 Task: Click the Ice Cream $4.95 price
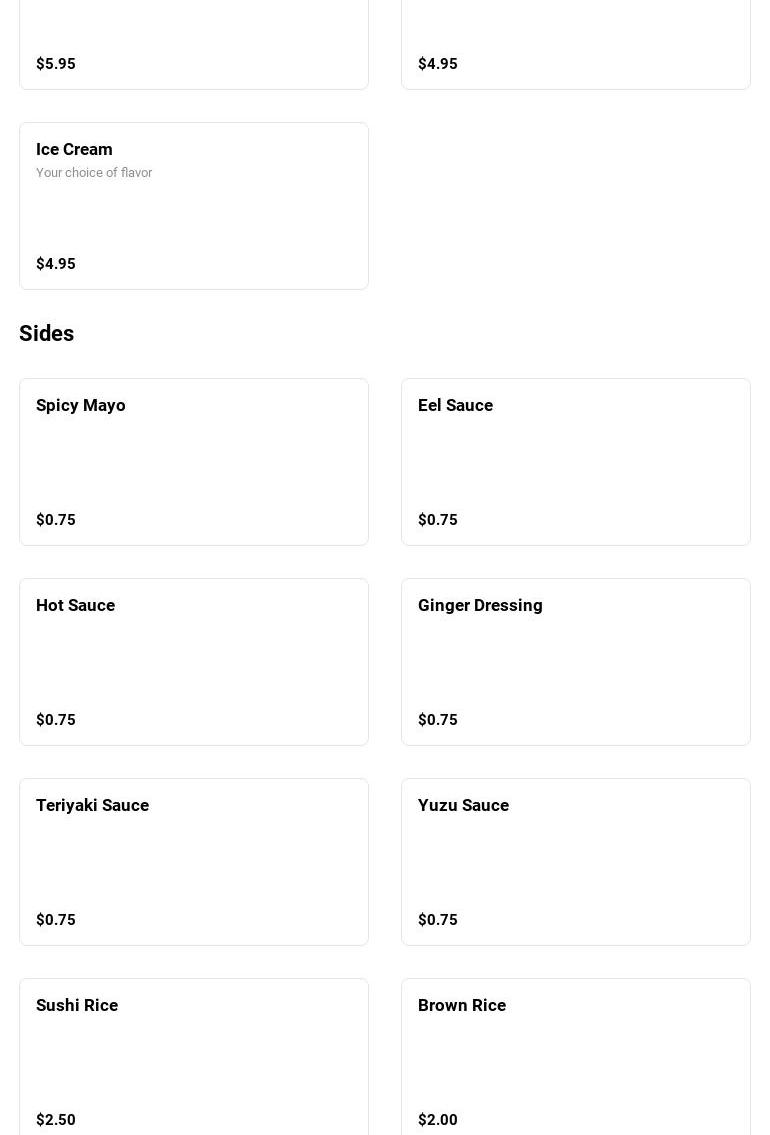pyautogui.click(x=56, y=263)
